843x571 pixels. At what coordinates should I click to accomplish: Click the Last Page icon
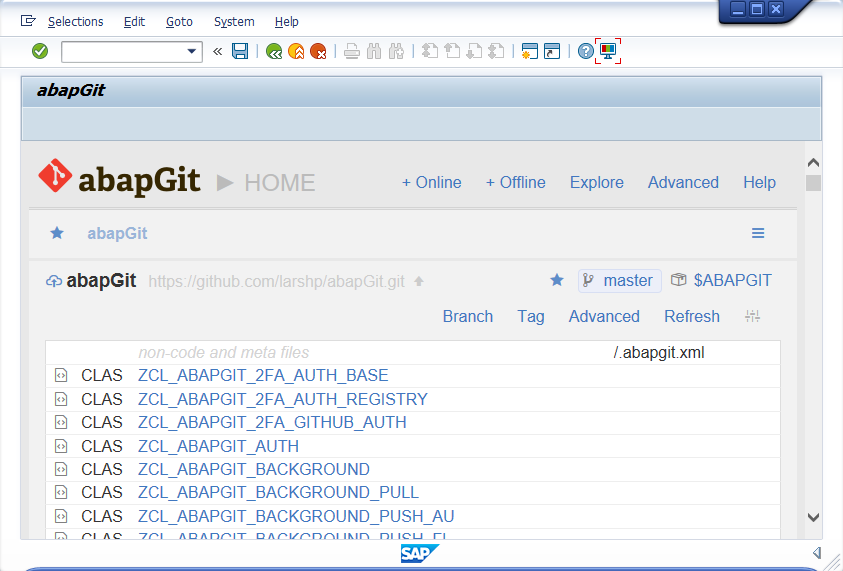point(496,51)
